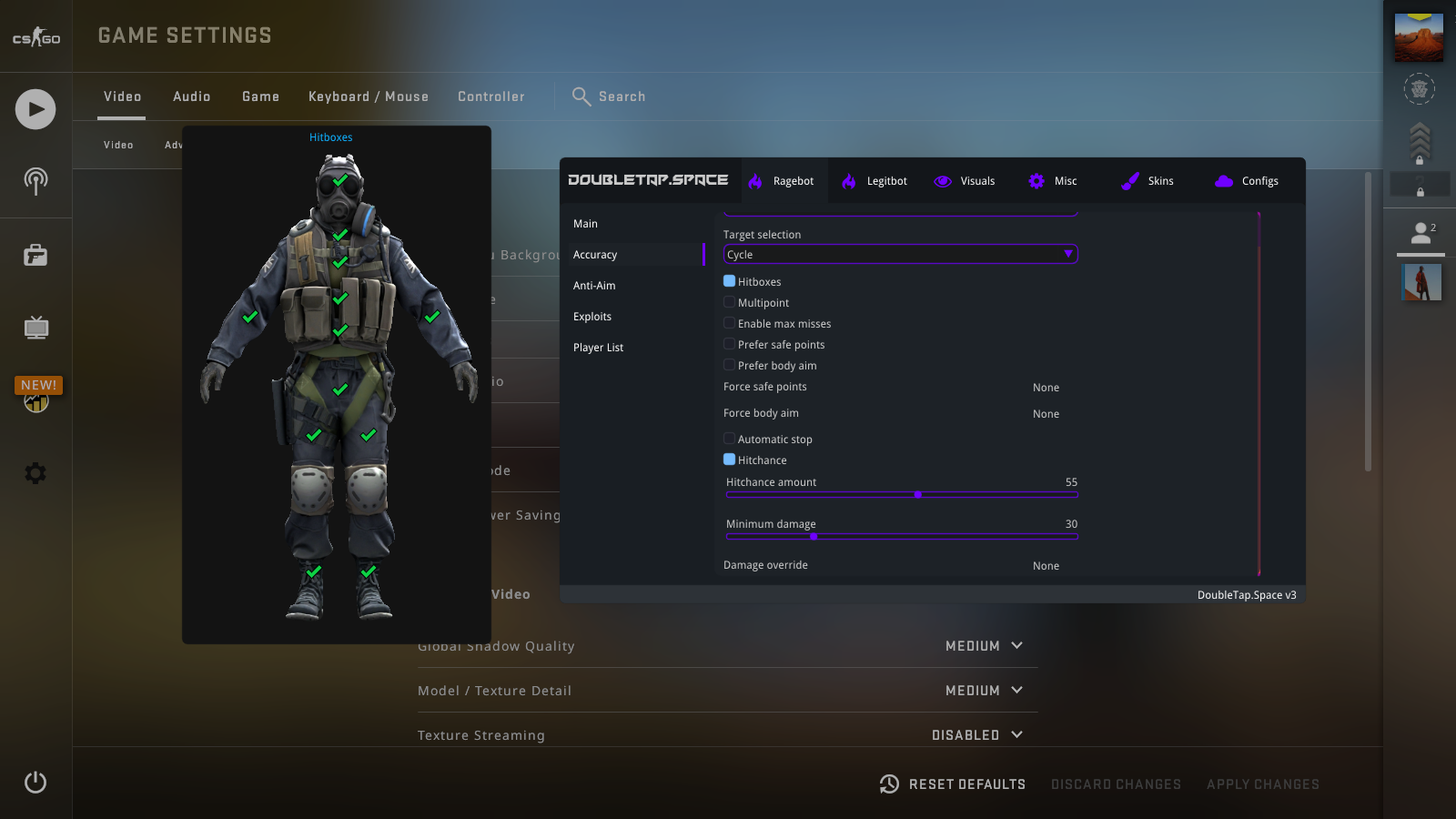Click the Reset Defaults clock icon
This screenshot has height=819, width=1456.
[x=889, y=784]
